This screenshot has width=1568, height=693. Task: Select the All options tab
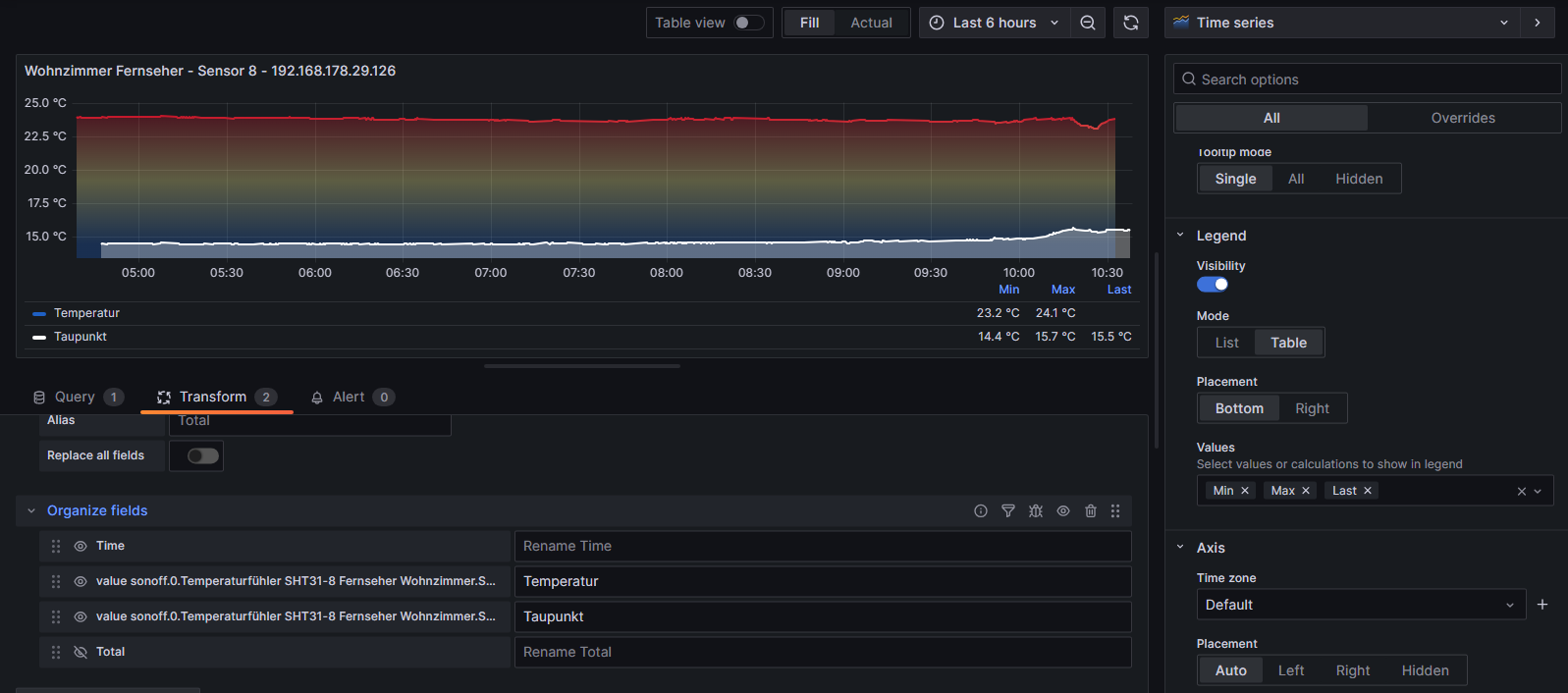(1271, 118)
